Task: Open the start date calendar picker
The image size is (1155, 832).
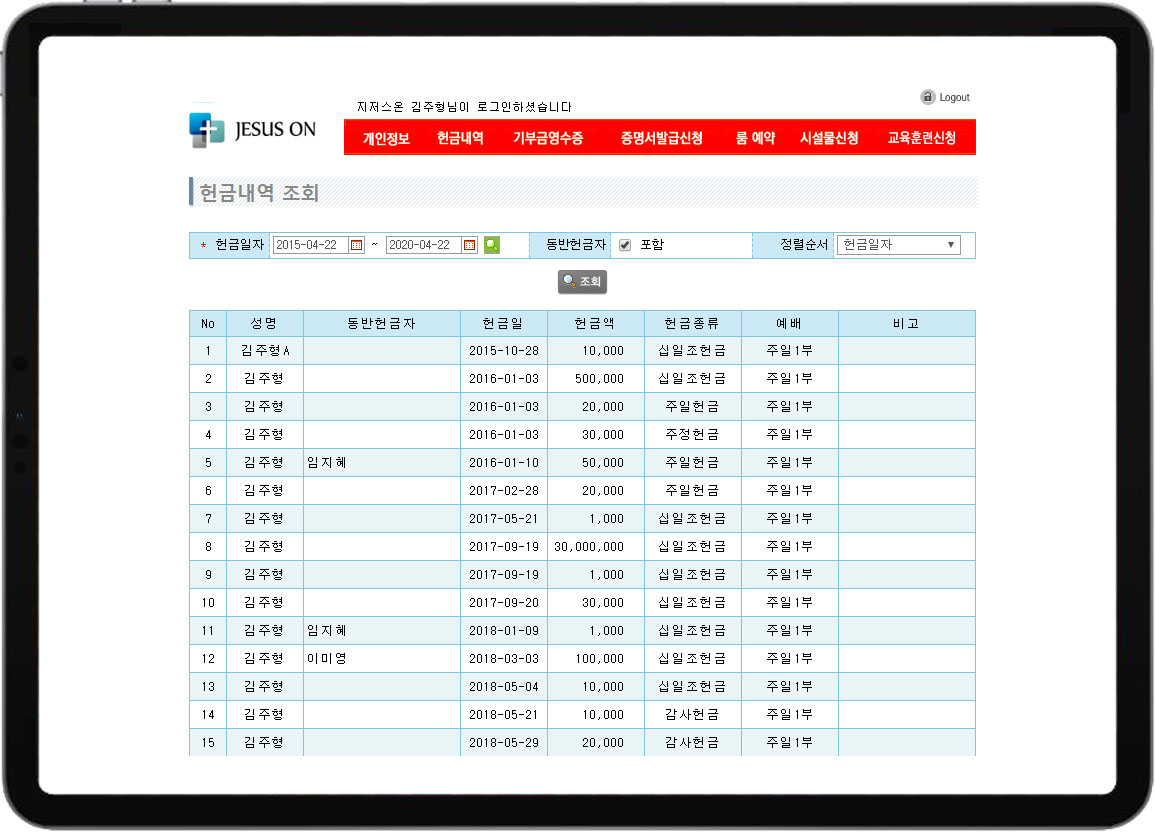Action: 357,245
